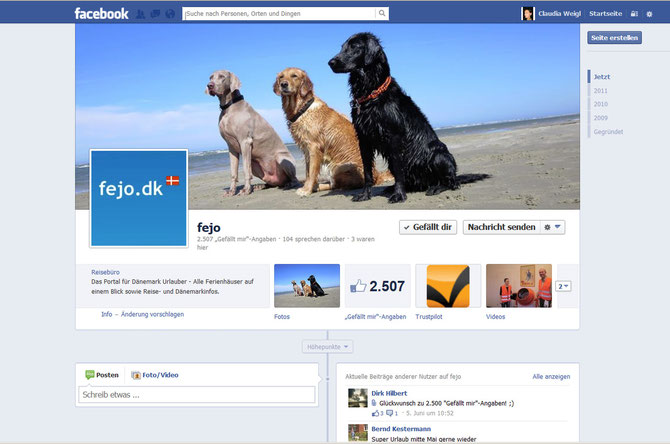Screen dimensions: 670x444
Task: Click "104 sprechen darüber" text
Action: click(x=313, y=239)
